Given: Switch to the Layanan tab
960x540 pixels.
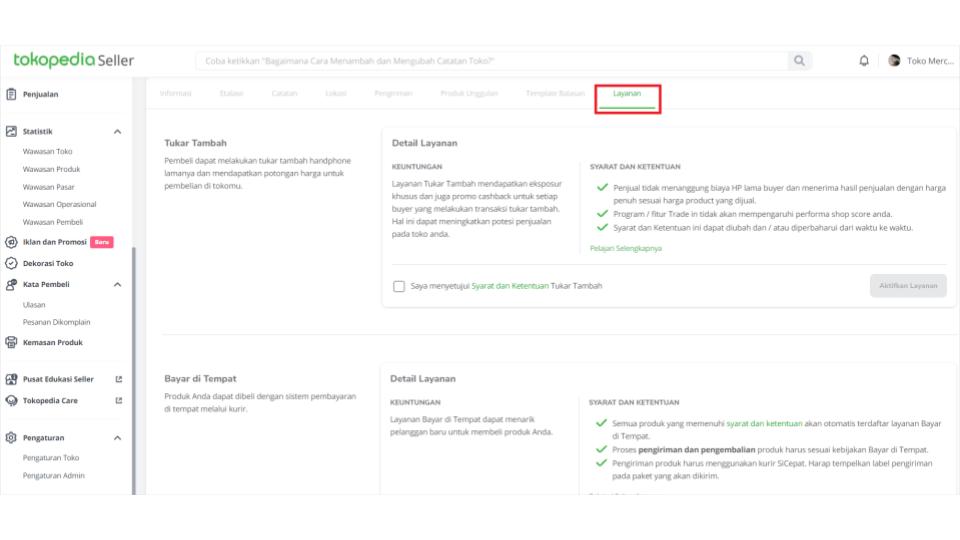Looking at the screenshot, I should point(627,94).
